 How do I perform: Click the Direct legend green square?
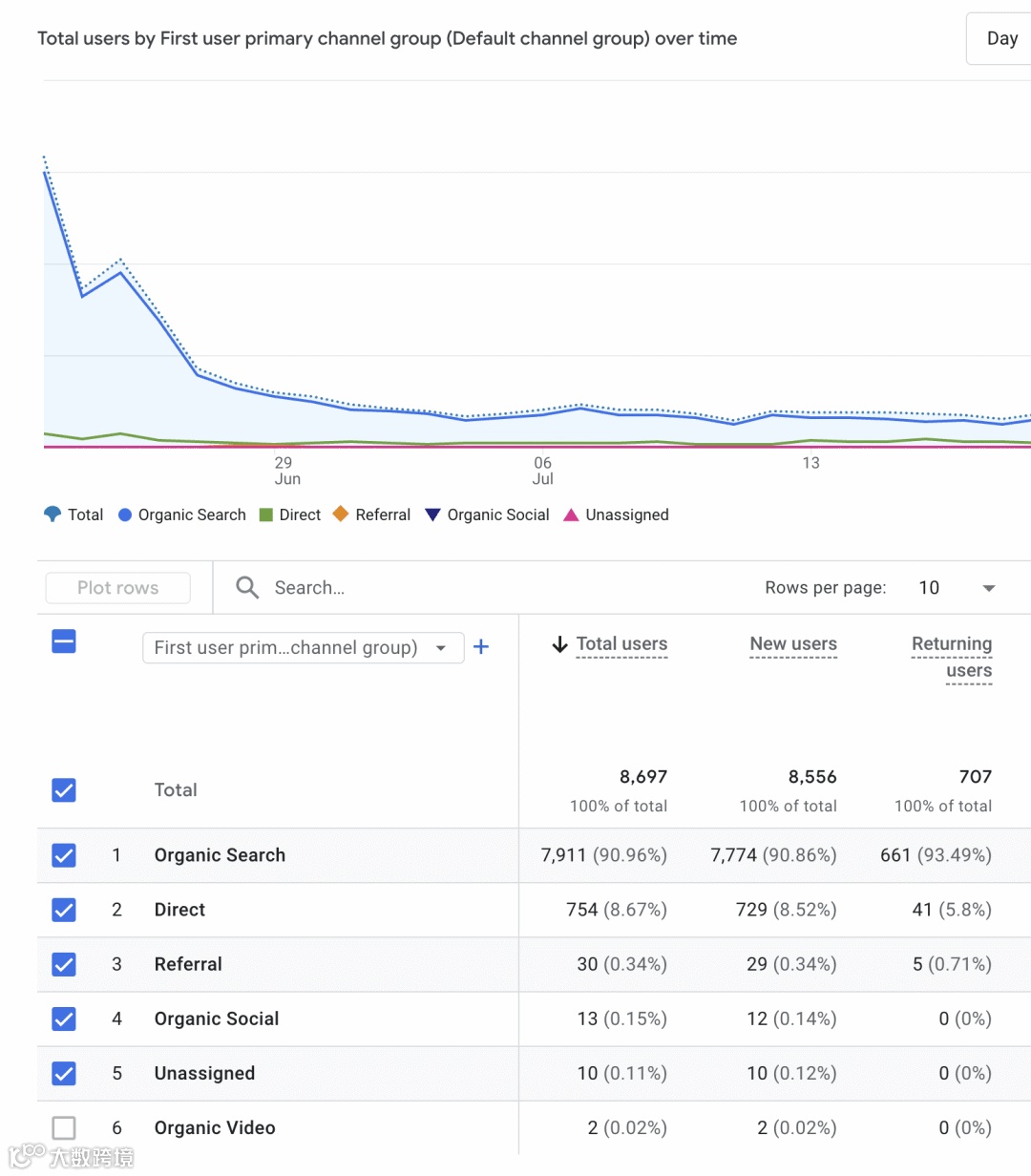tap(266, 514)
